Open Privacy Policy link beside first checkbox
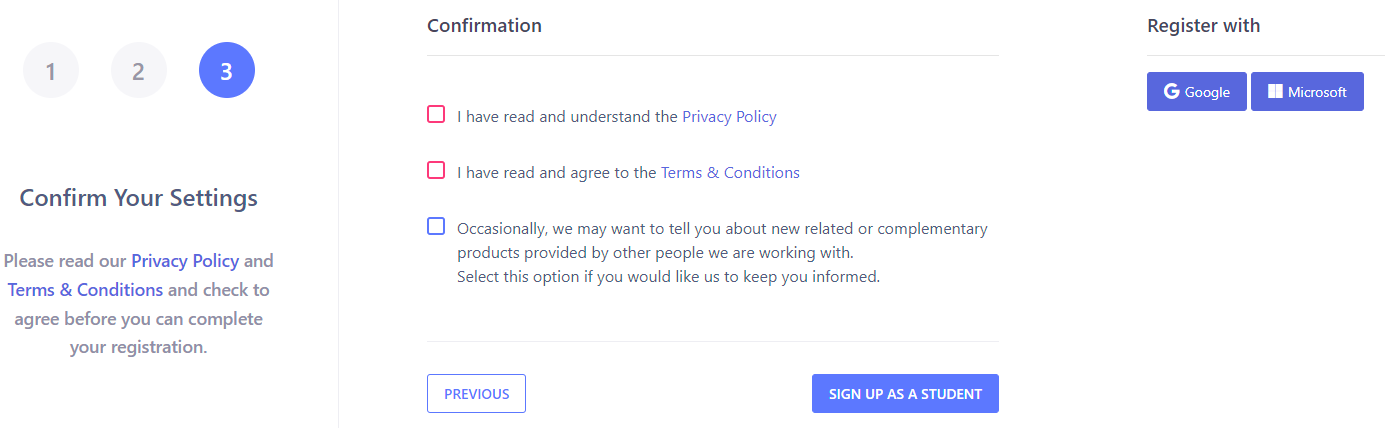This screenshot has height=428, width=1385. coord(729,116)
